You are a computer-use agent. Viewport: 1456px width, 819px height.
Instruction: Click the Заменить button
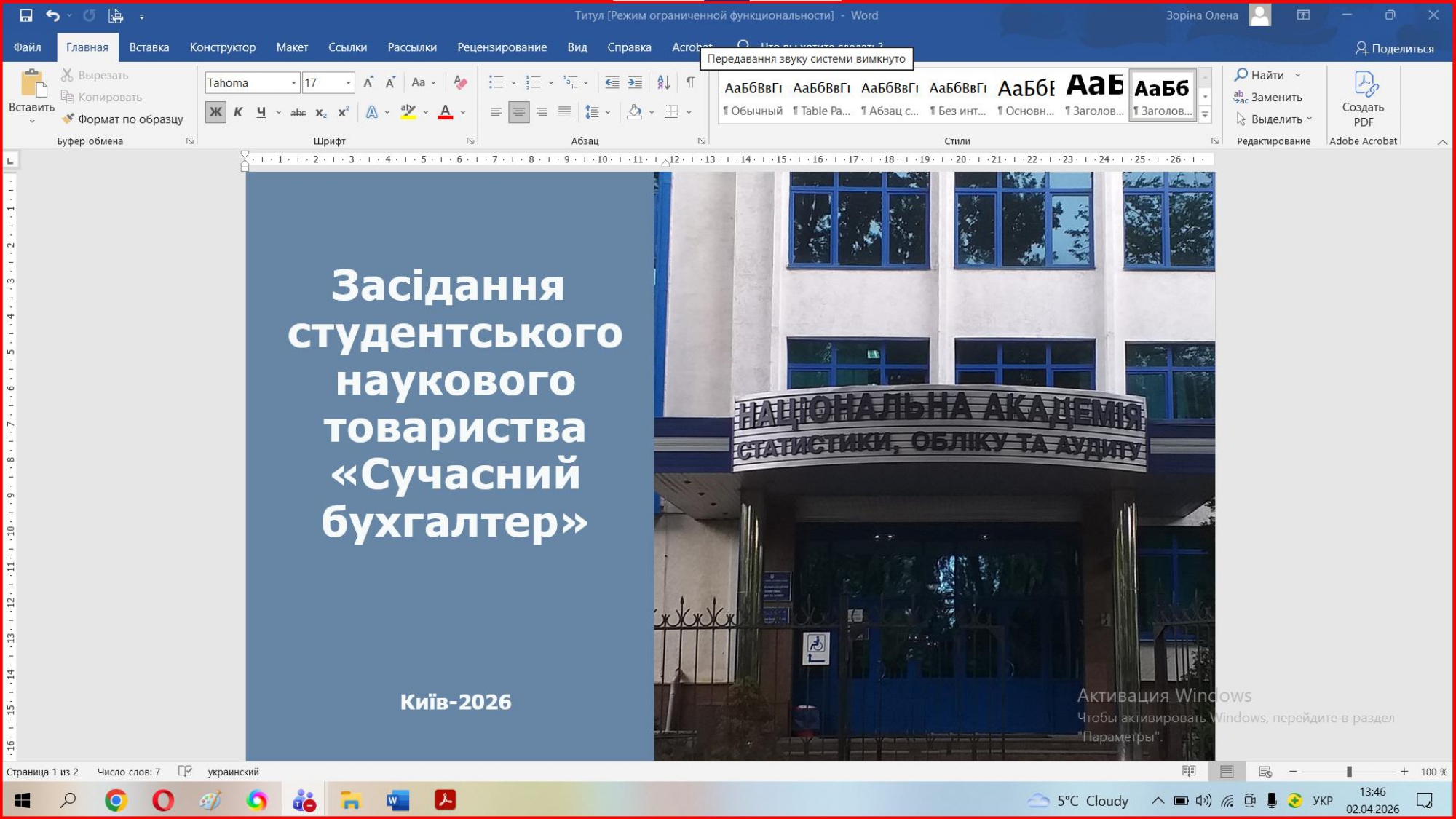click(1267, 97)
